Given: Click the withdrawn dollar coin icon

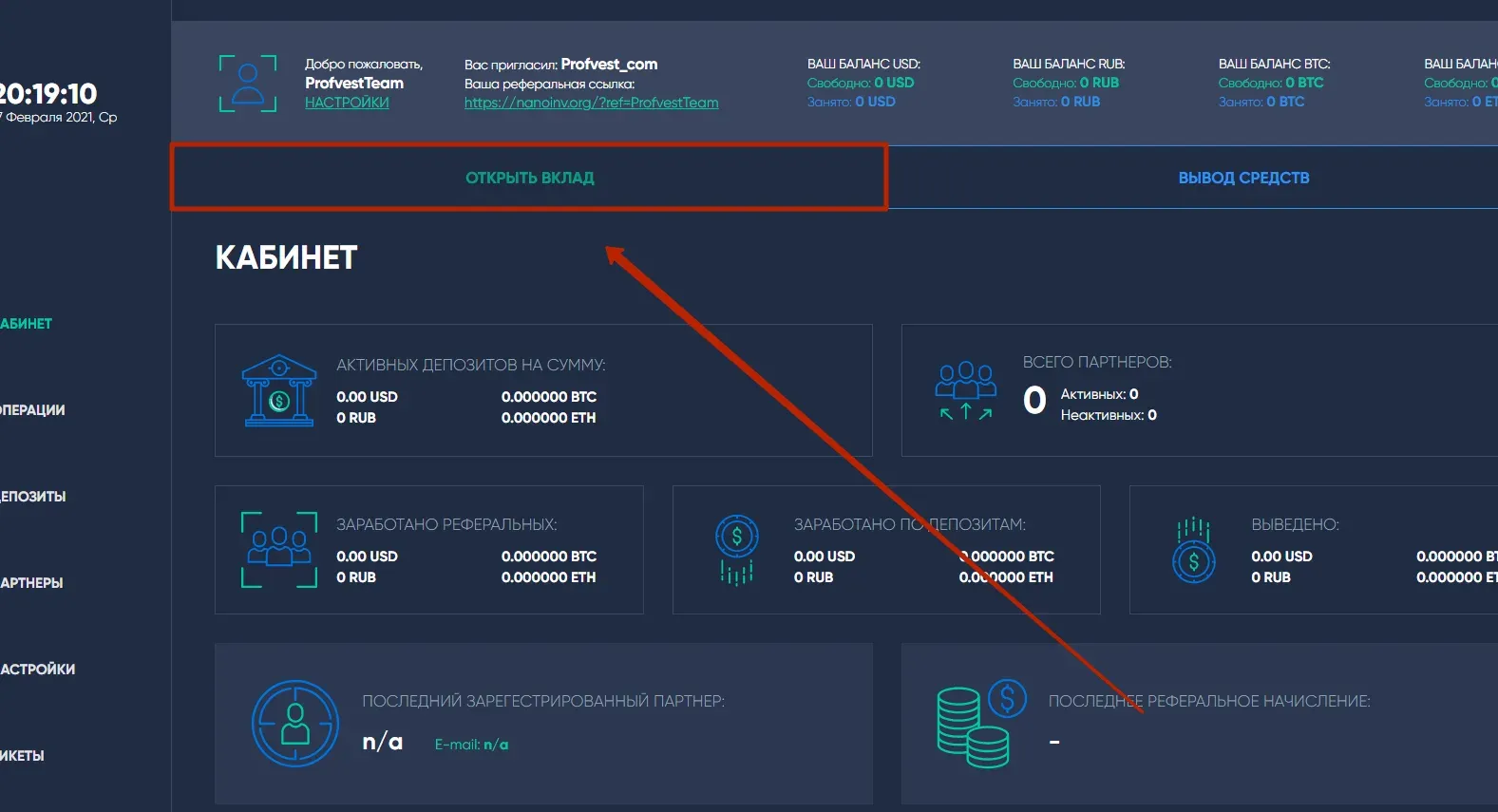Looking at the screenshot, I should 1194,550.
